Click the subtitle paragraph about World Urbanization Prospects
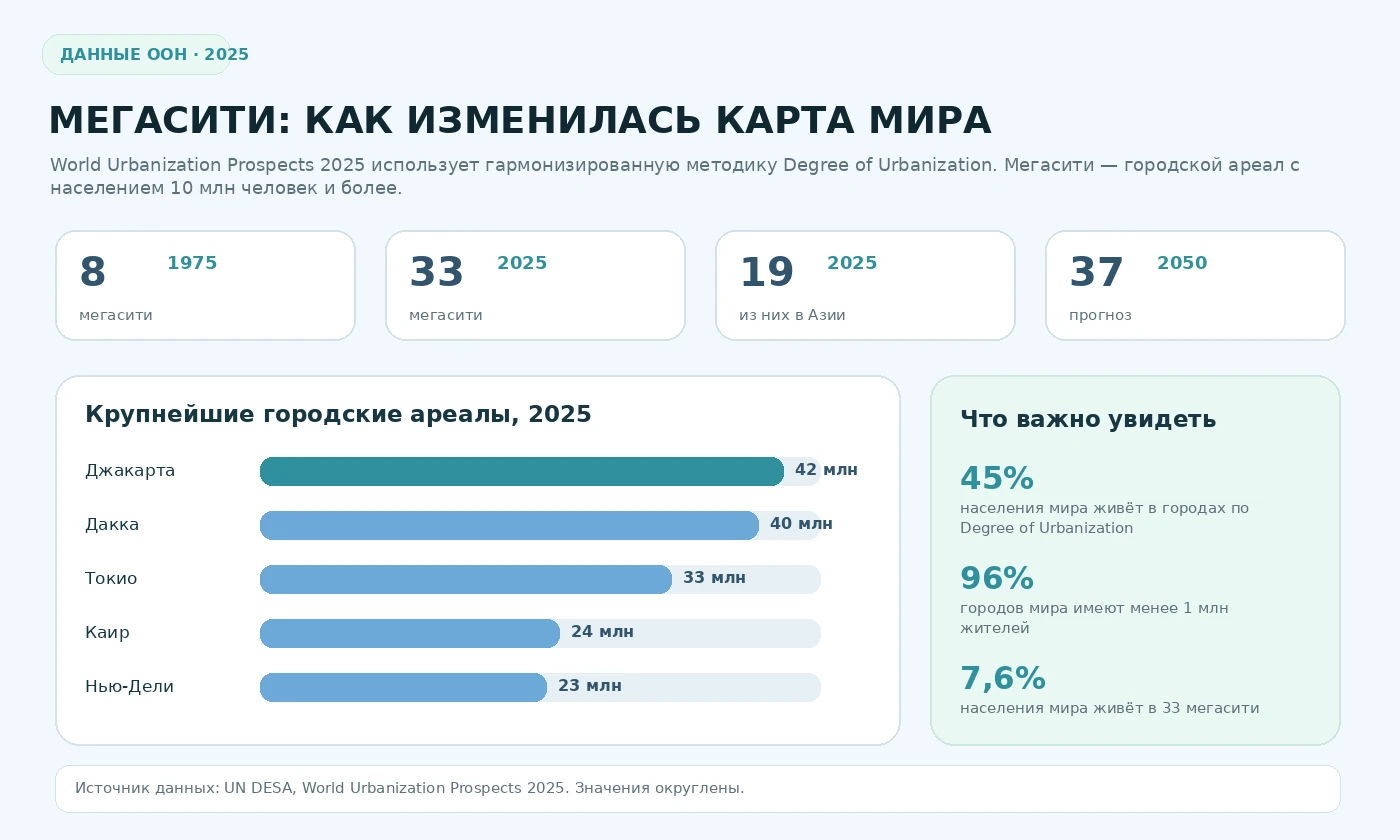The height and width of the screenshot is (840, 1400). click(x=675, y=177)
